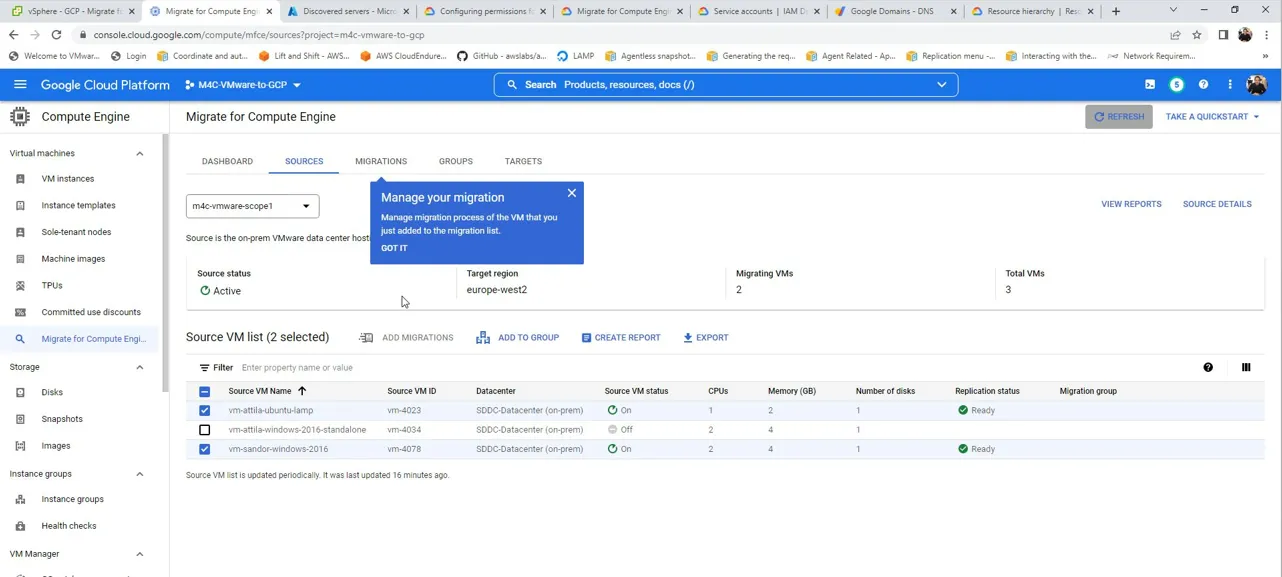Image resolution: width=1282 pixels, height=577 pixels.
Task: Collapse the VM Manager section
Action: pos(140,554)
